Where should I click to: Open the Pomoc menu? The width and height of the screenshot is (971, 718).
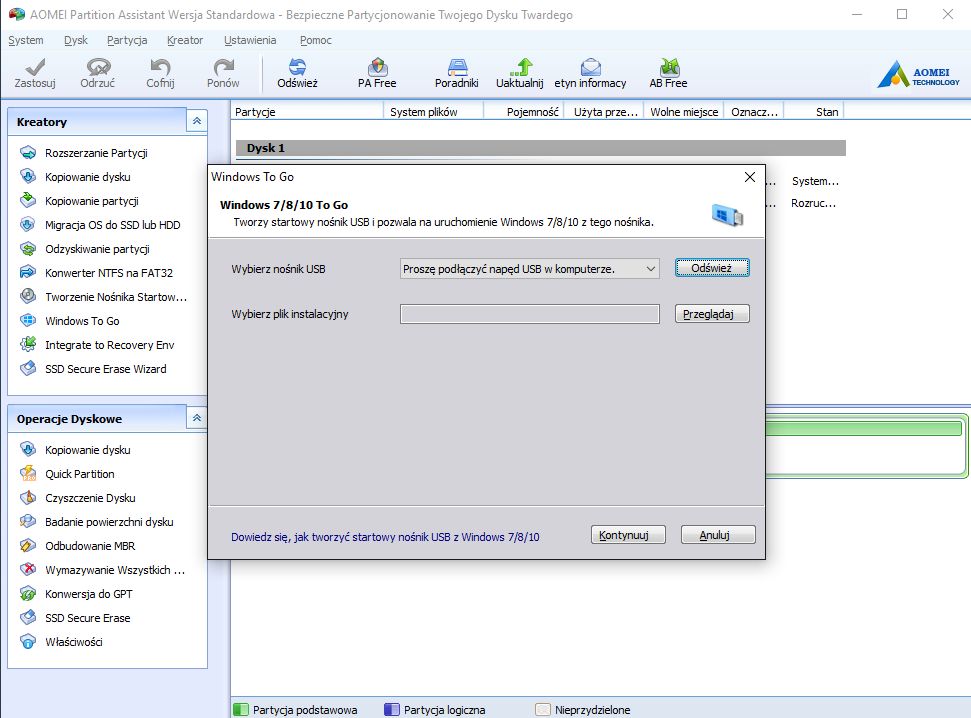316,40
